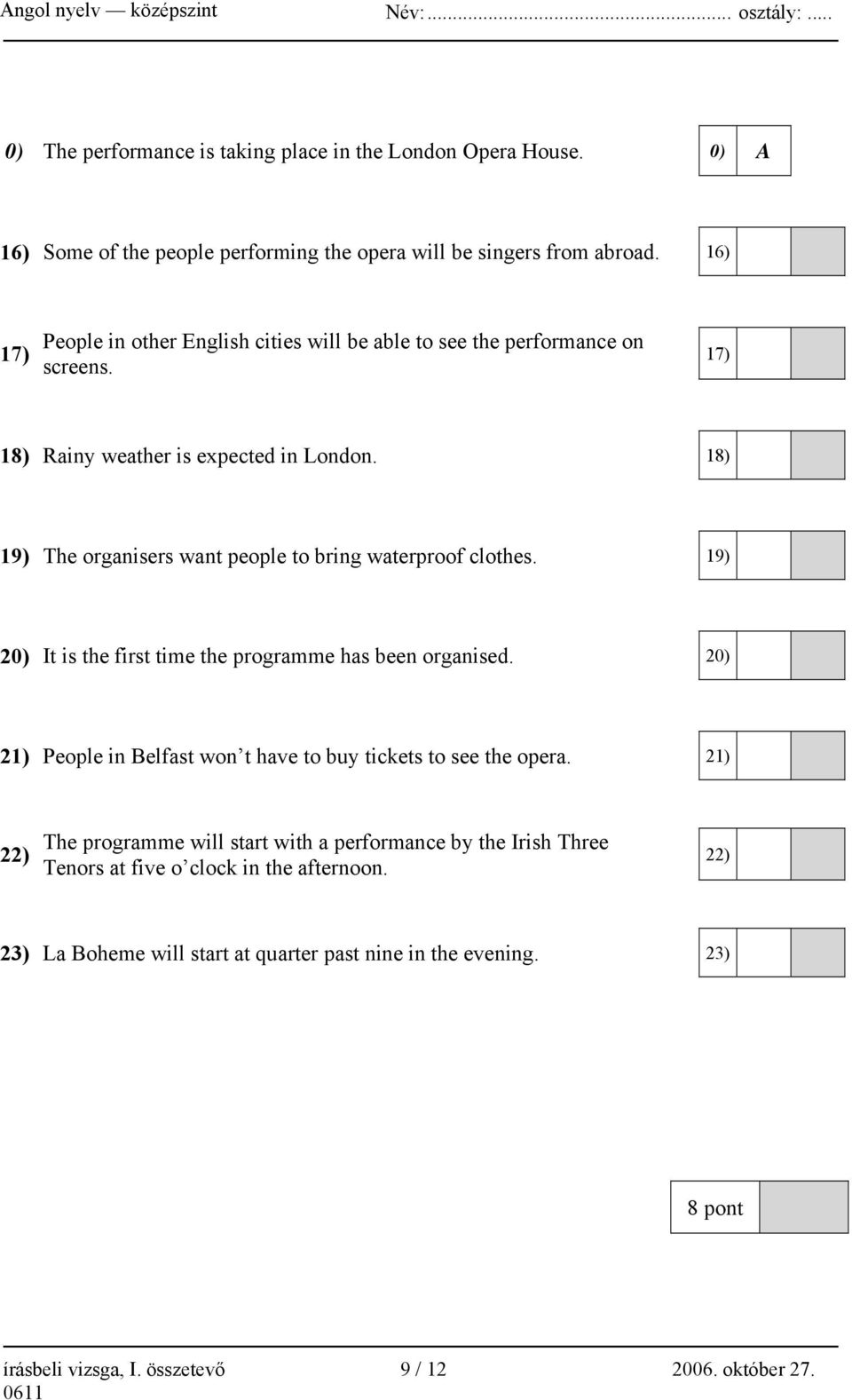Viewport: 852px width, 1400px height.
Task: Click the answer box for question 19
Action: (763, 556)
